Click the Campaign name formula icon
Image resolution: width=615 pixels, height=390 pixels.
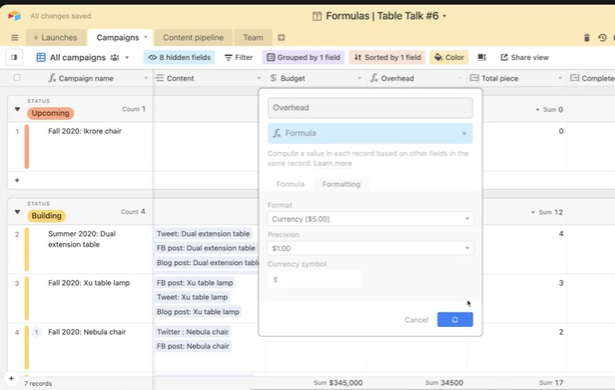tap(52, 78)
